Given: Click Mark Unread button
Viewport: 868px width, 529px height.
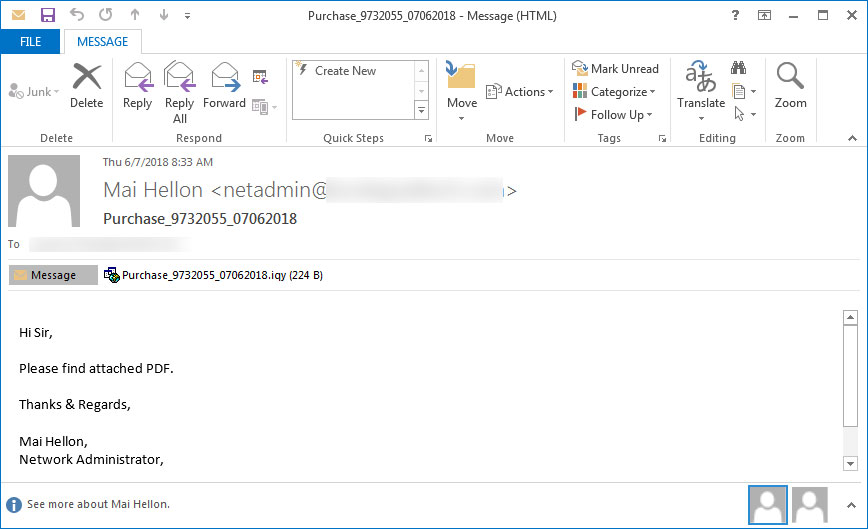Looking at the screenshot, I should click(615, 69).
